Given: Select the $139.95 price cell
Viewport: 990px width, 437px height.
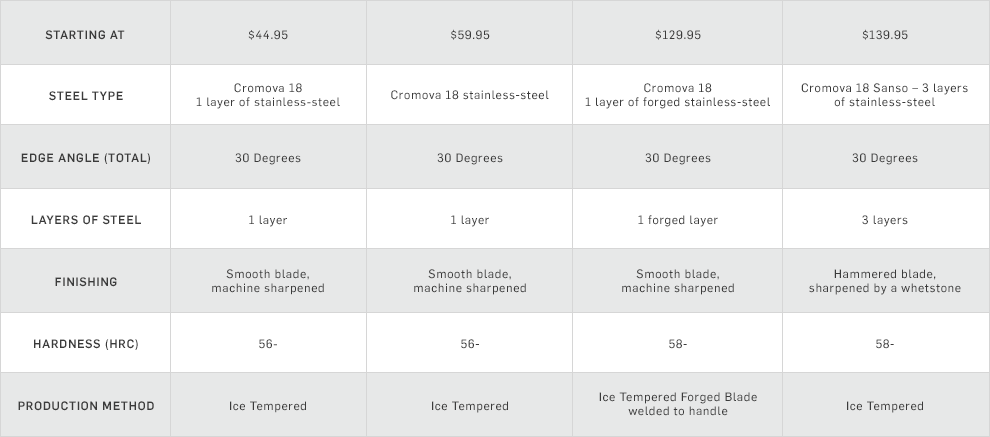Looking at the screenshot, I should coord(885,35).
